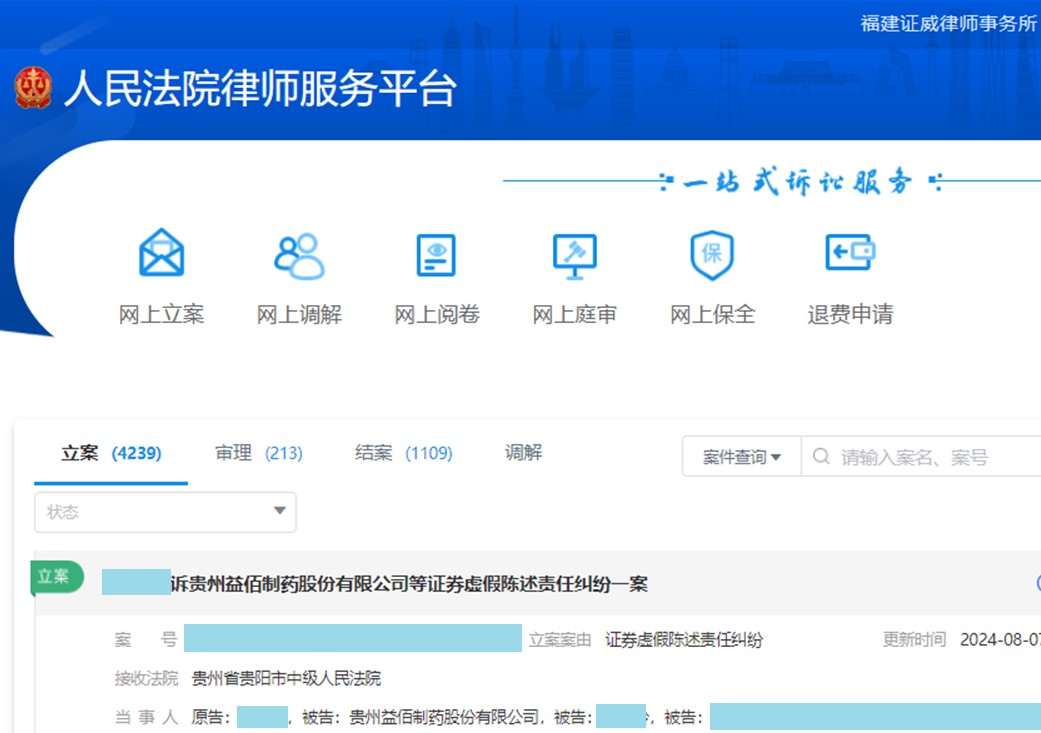Switch to the 结案 (1109) tab
Screen dimensions: 1041x733
[404, 453]
